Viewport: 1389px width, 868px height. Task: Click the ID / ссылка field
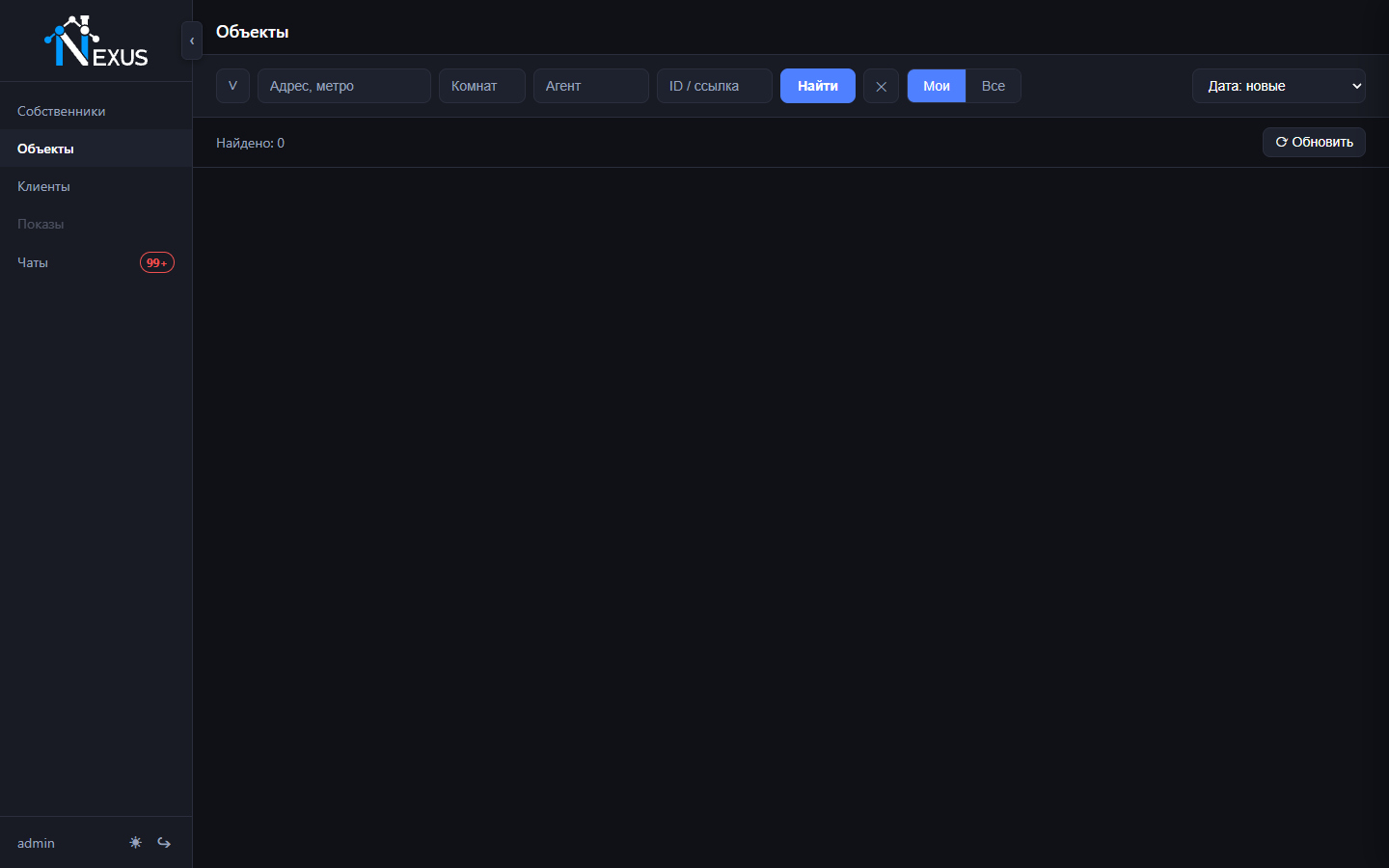click(715, 86)
